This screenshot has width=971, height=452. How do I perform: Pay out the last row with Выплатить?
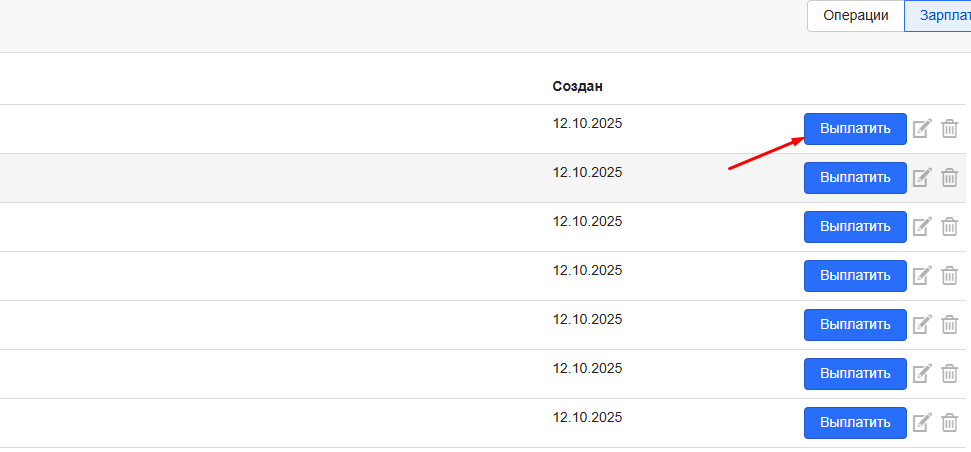855,423
